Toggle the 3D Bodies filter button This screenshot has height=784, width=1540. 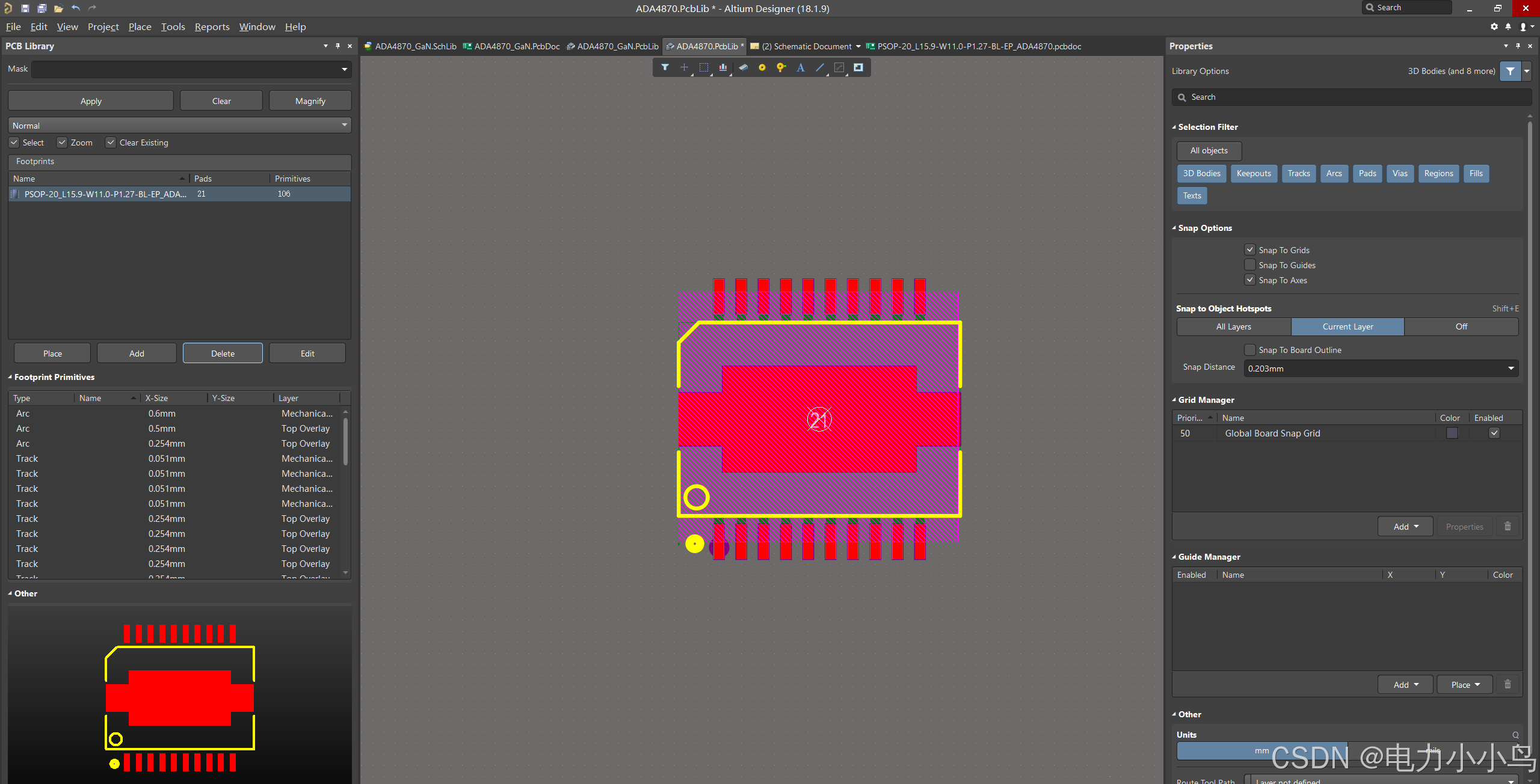click(1201, 173)
